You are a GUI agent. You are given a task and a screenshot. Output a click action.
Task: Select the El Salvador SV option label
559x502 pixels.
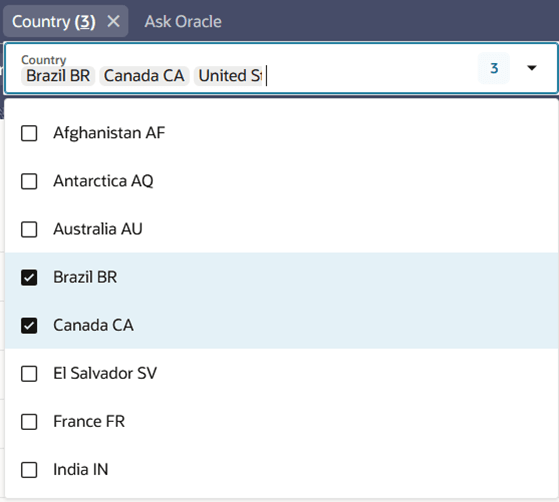[105, 374]
